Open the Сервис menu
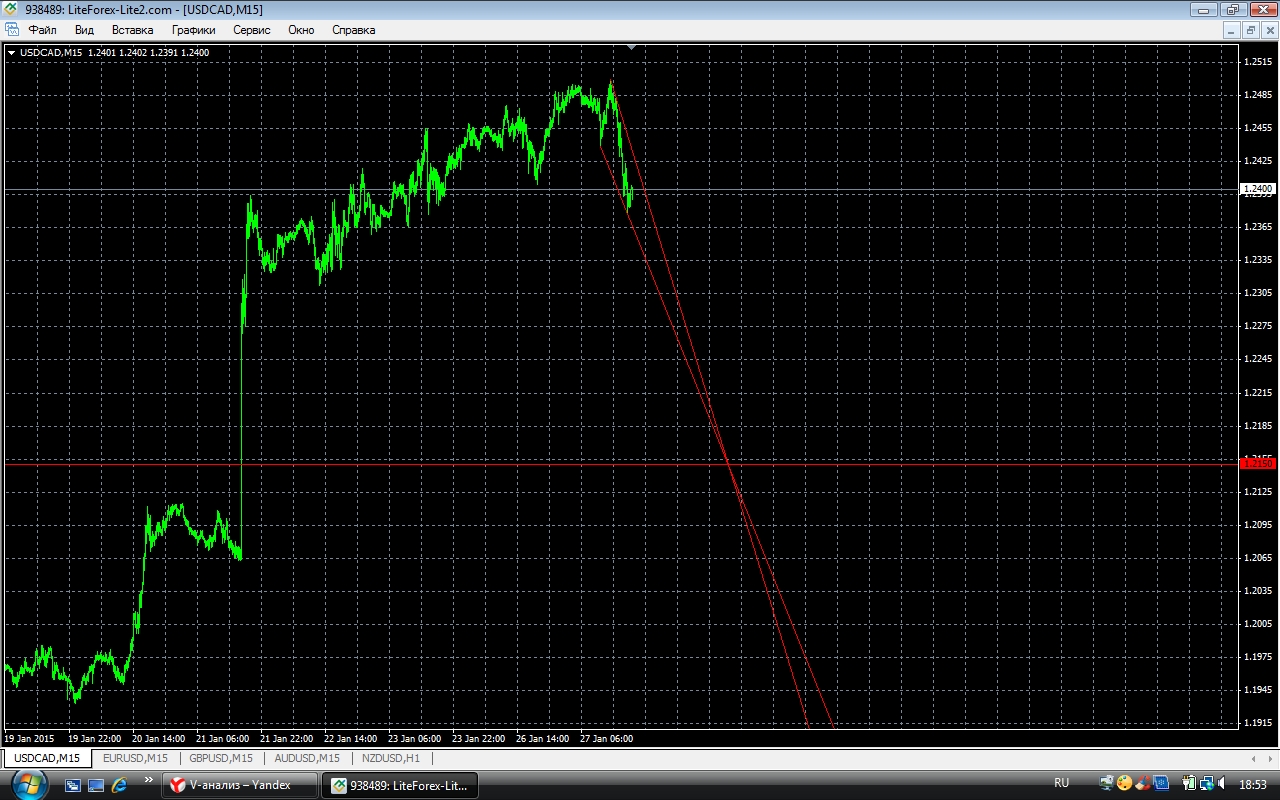Viewport: 1280px width, 800px height. (x=251, y=30)
